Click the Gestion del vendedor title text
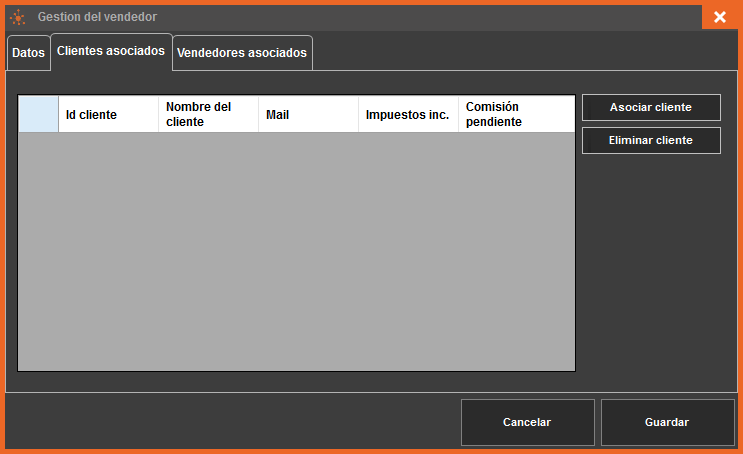The width and height of the screenshot is (743, 454). pyautogui.click(x=97, y=17)
